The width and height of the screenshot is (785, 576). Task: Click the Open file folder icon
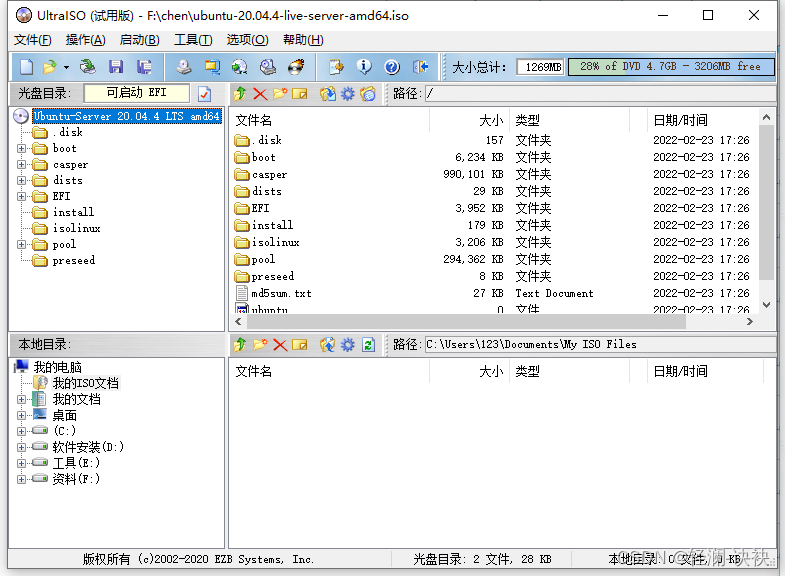pos(50,67)
